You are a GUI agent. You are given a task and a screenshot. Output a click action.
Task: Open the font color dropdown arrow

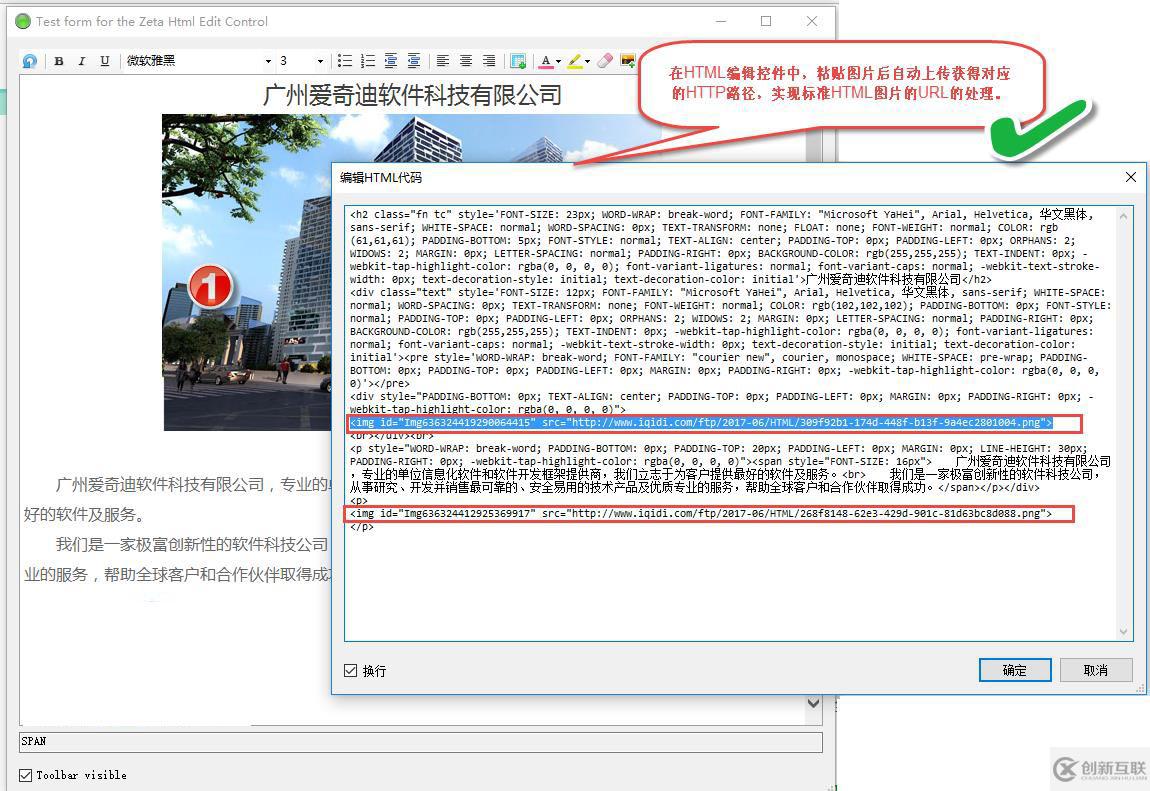pyautogui.click(x=557, y=61)
